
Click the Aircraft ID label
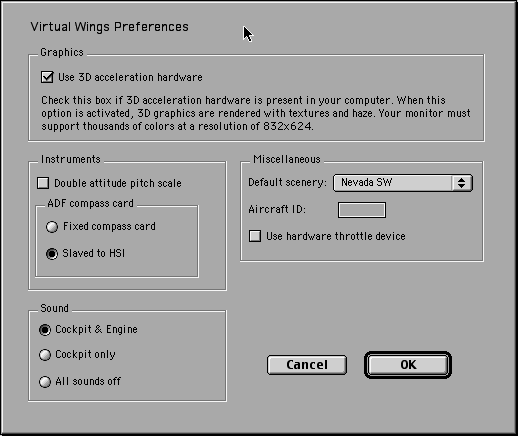coord(277,209)
